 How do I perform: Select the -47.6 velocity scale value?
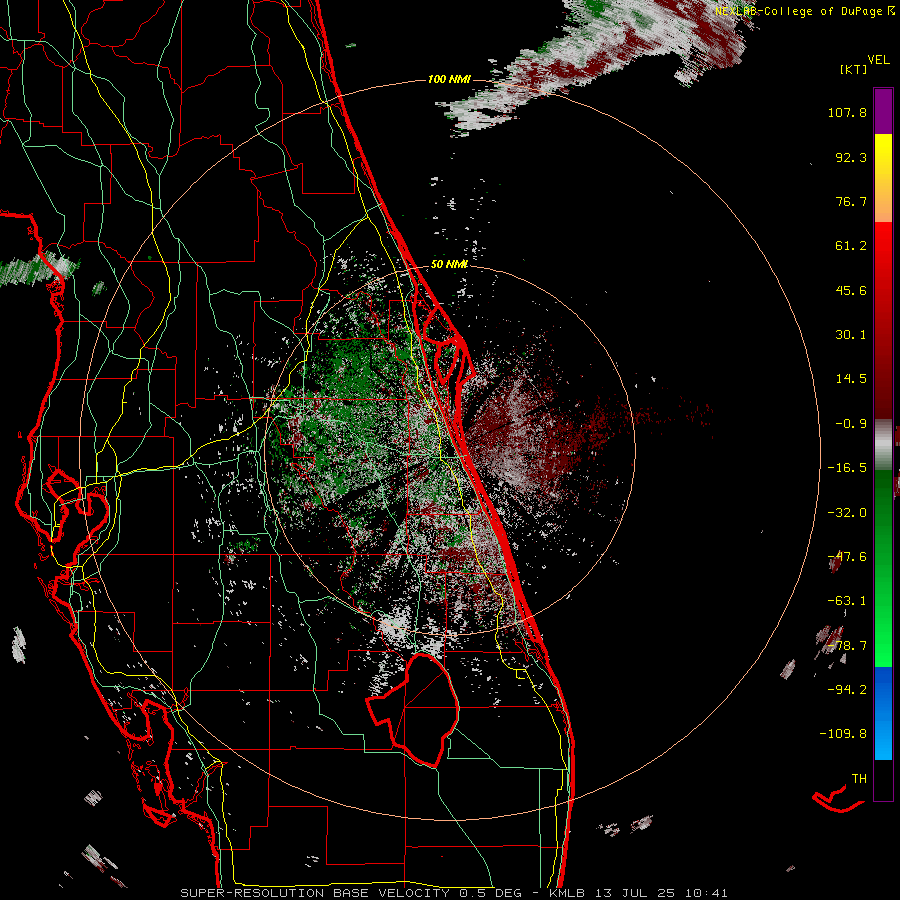pos(847,557)
